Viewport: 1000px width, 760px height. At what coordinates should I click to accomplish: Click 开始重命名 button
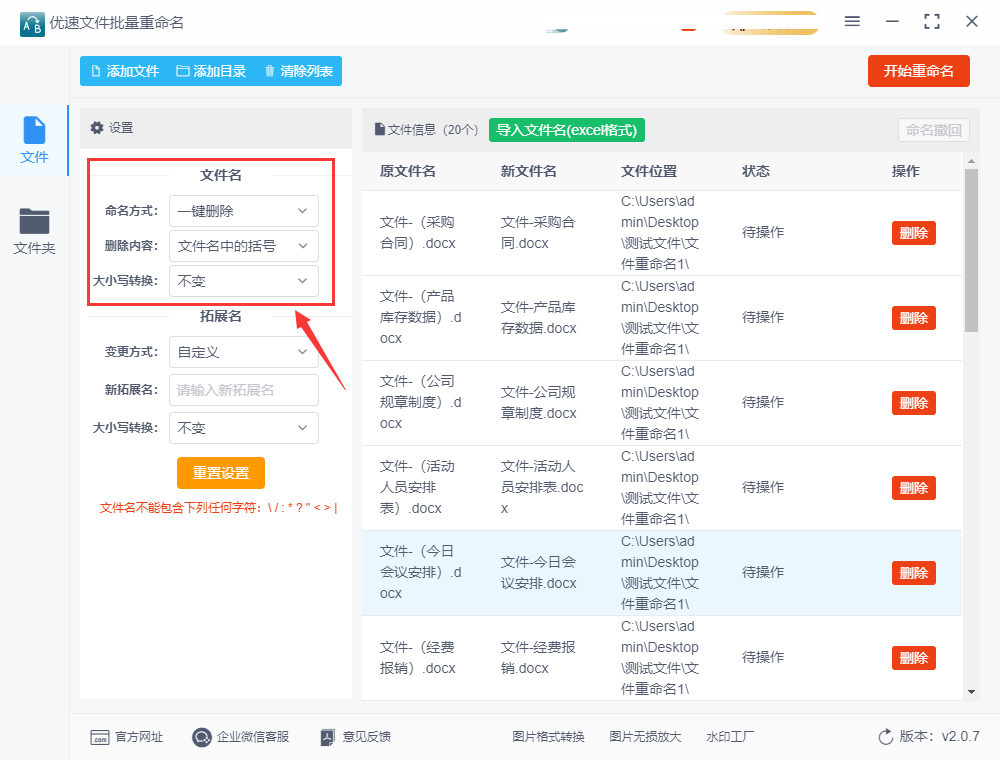point(918,71)
